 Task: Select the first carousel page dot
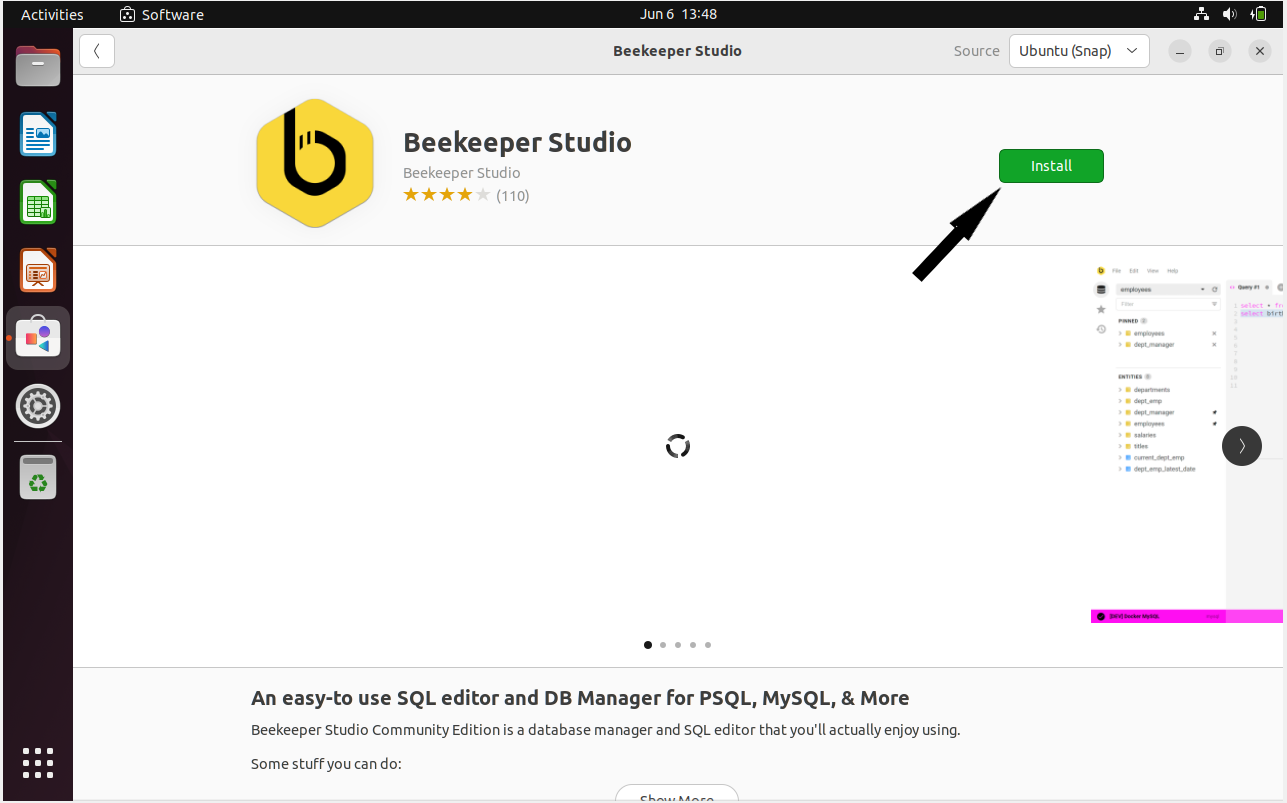pos(648,645)
